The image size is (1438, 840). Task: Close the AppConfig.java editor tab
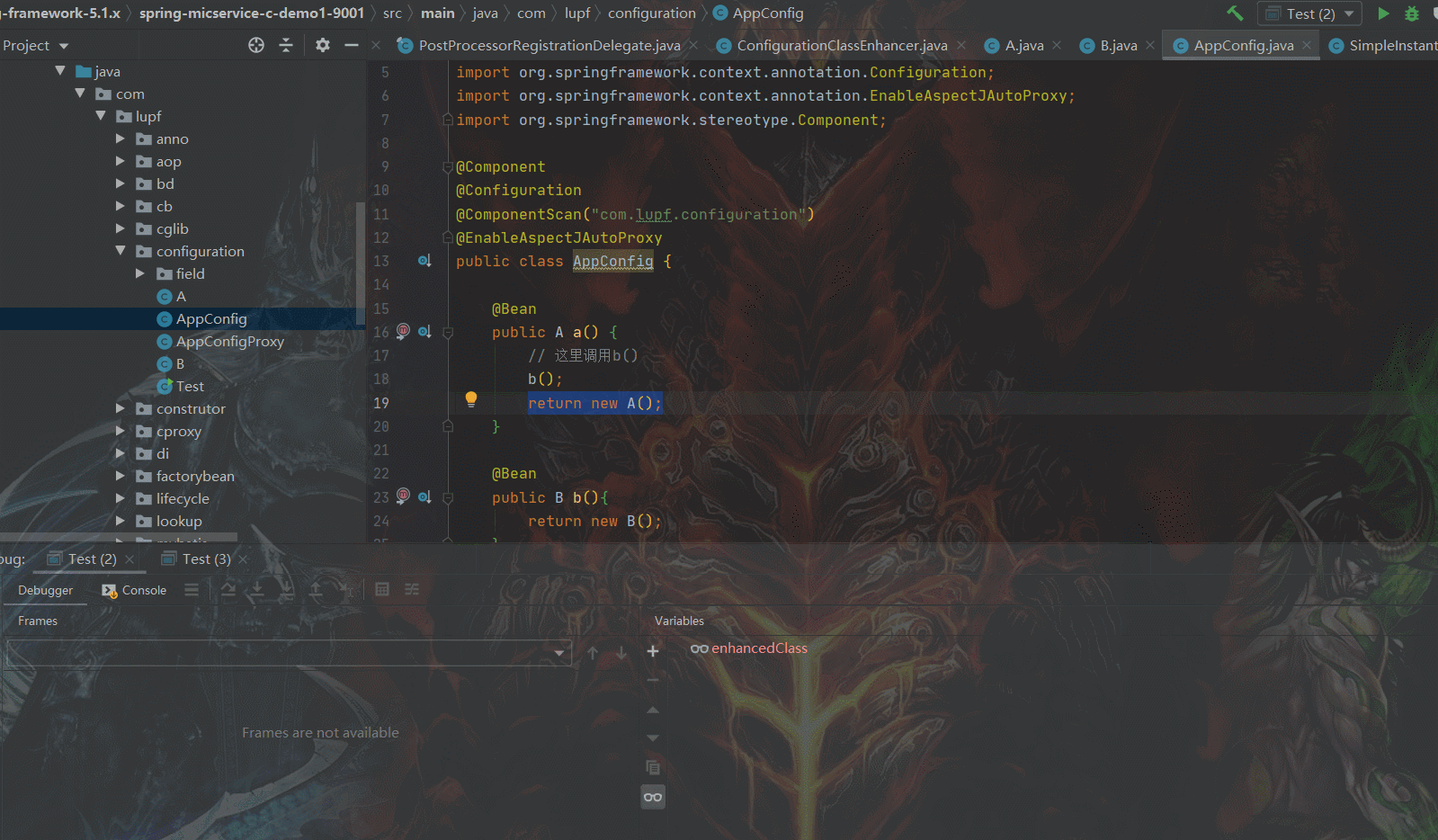(x=1307, y=45)
